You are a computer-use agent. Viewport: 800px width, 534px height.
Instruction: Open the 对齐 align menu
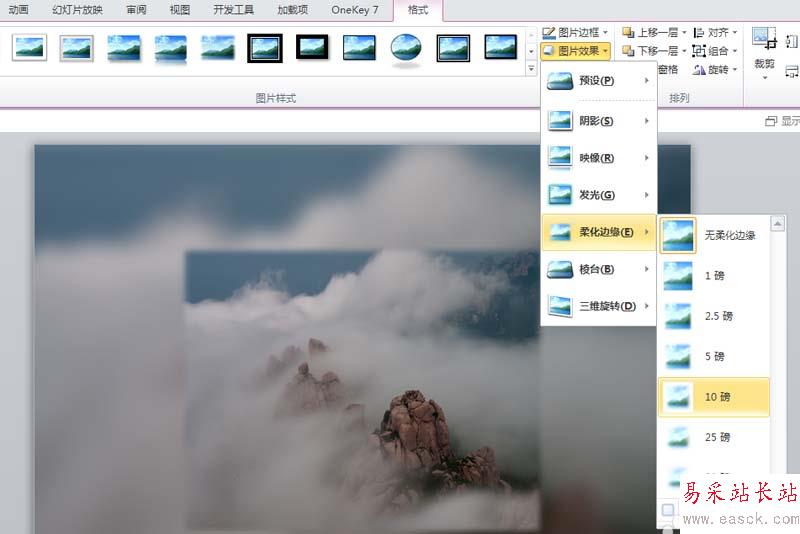(715, 33)
